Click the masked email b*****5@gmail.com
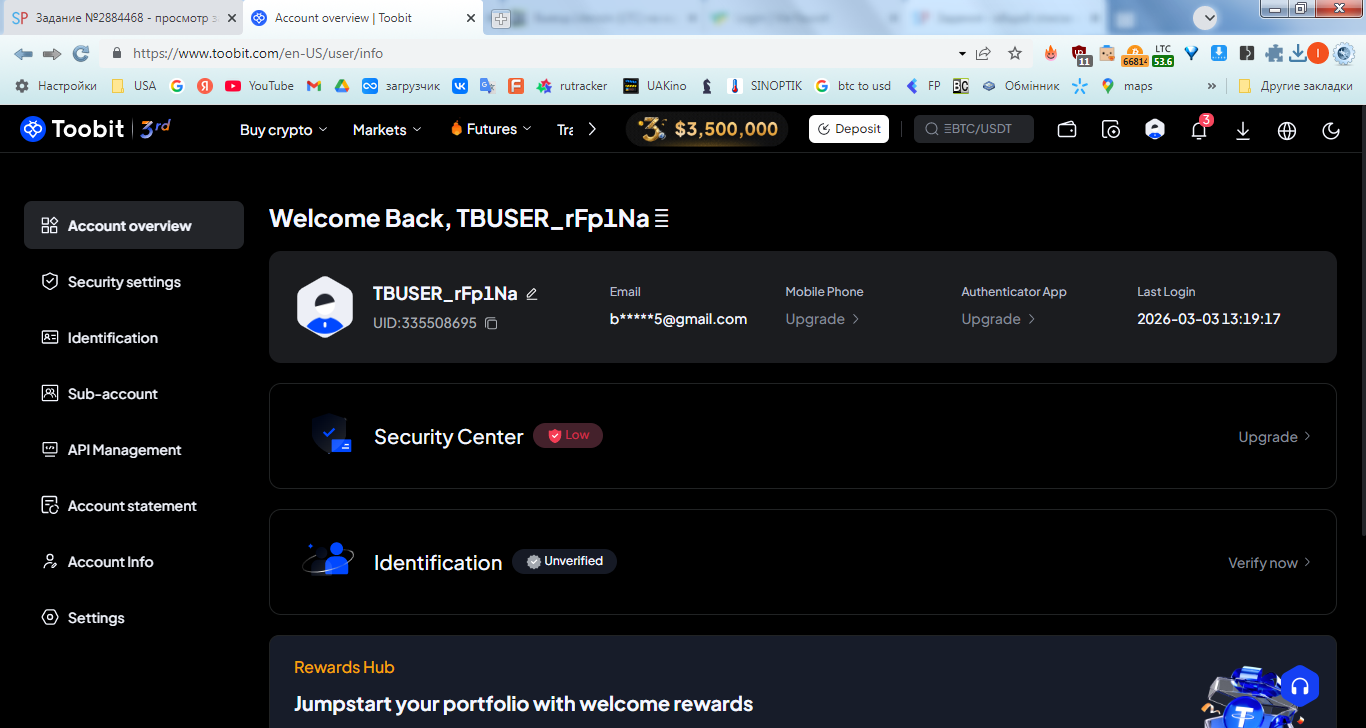This screenshot has height=728, width=1366. [679, 319]
